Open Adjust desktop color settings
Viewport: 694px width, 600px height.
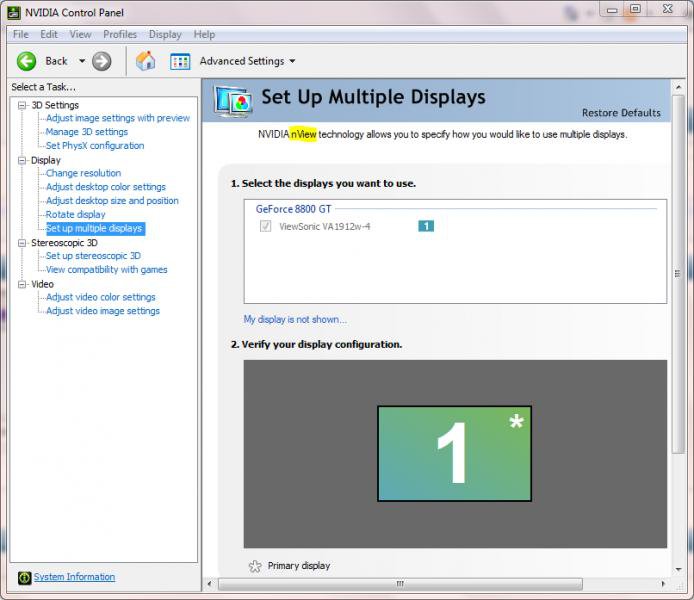click(x=106, y=187)
